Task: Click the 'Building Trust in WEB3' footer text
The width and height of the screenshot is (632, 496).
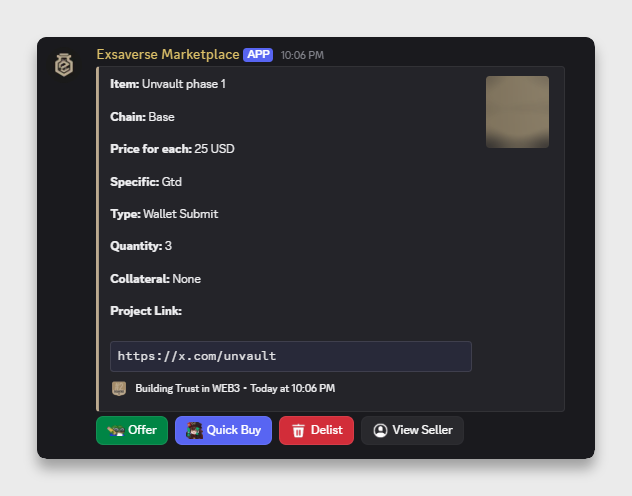Action: click(187, 388)
